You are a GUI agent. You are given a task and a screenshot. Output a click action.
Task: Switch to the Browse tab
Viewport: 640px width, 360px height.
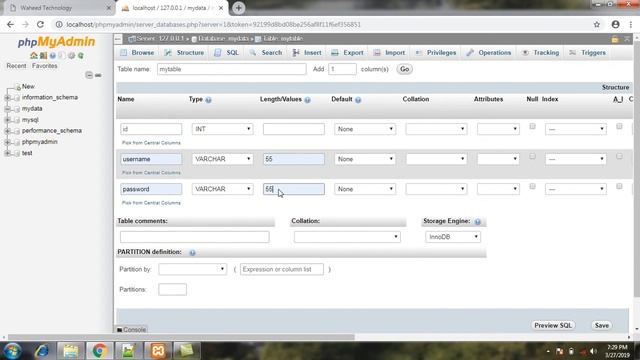pyautogui.click(x=138, y=53)
